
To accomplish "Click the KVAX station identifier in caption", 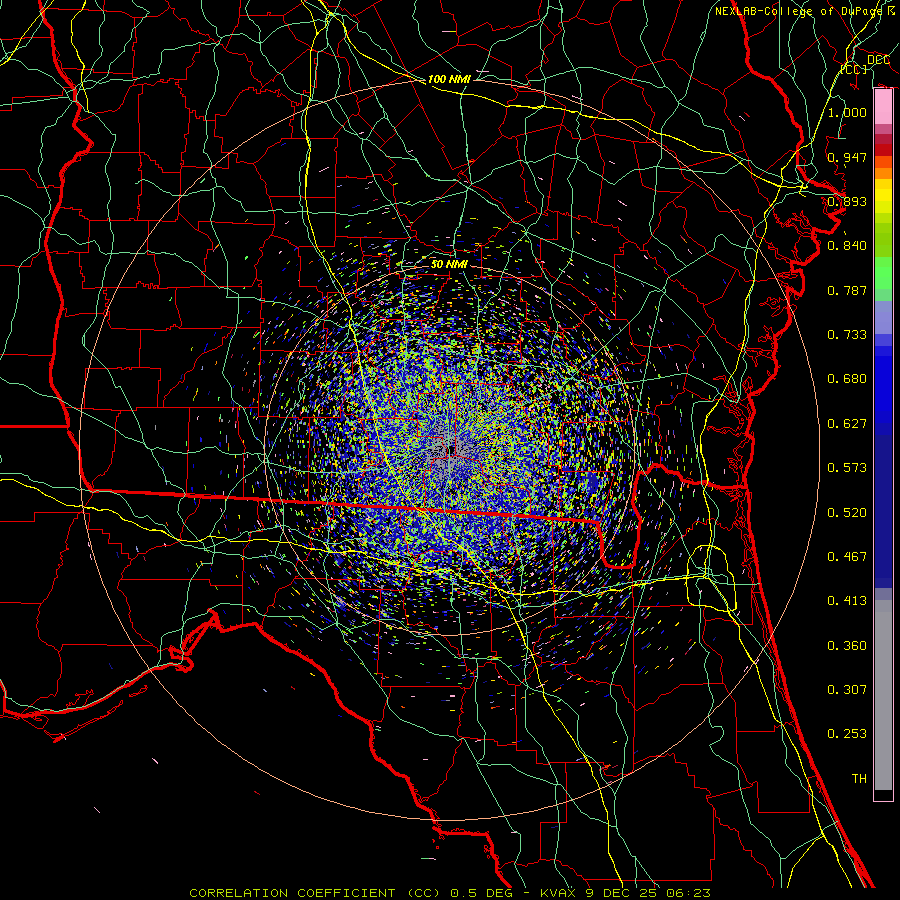I will click(559, 893).
